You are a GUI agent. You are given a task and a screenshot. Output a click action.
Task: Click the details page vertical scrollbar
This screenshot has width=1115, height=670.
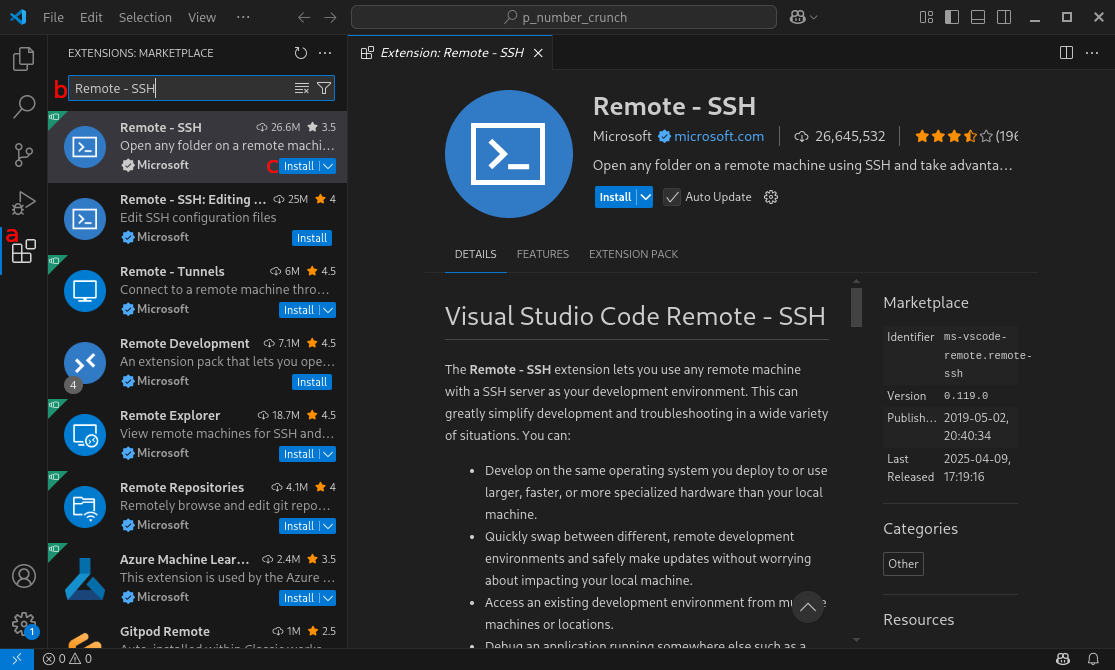point(856,307)
